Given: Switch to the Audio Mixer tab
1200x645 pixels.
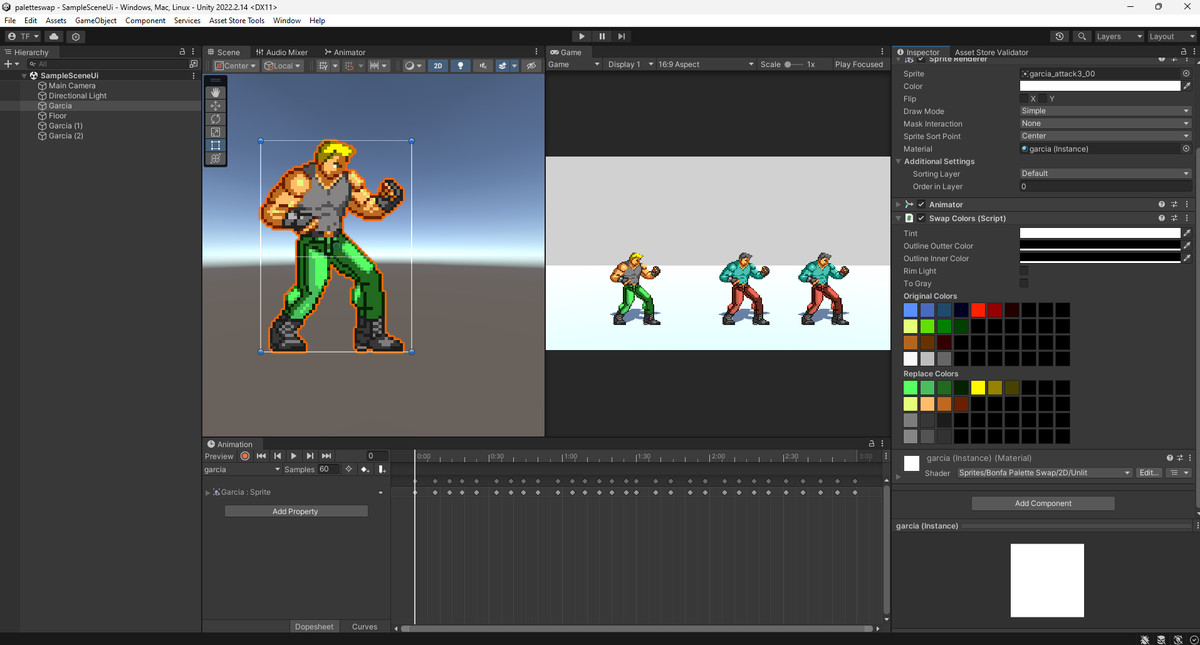Looking at the screenshot, I should pos(281,52).
